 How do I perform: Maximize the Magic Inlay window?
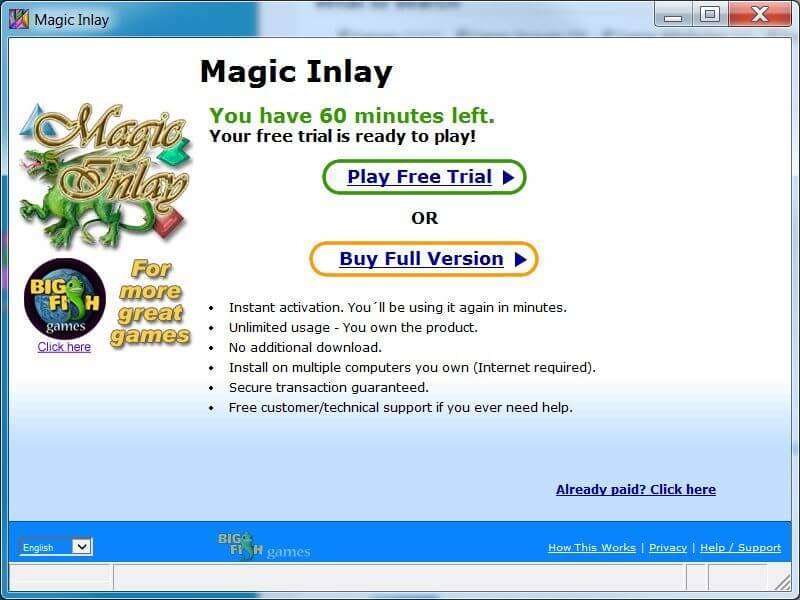(x=710, y=15)
